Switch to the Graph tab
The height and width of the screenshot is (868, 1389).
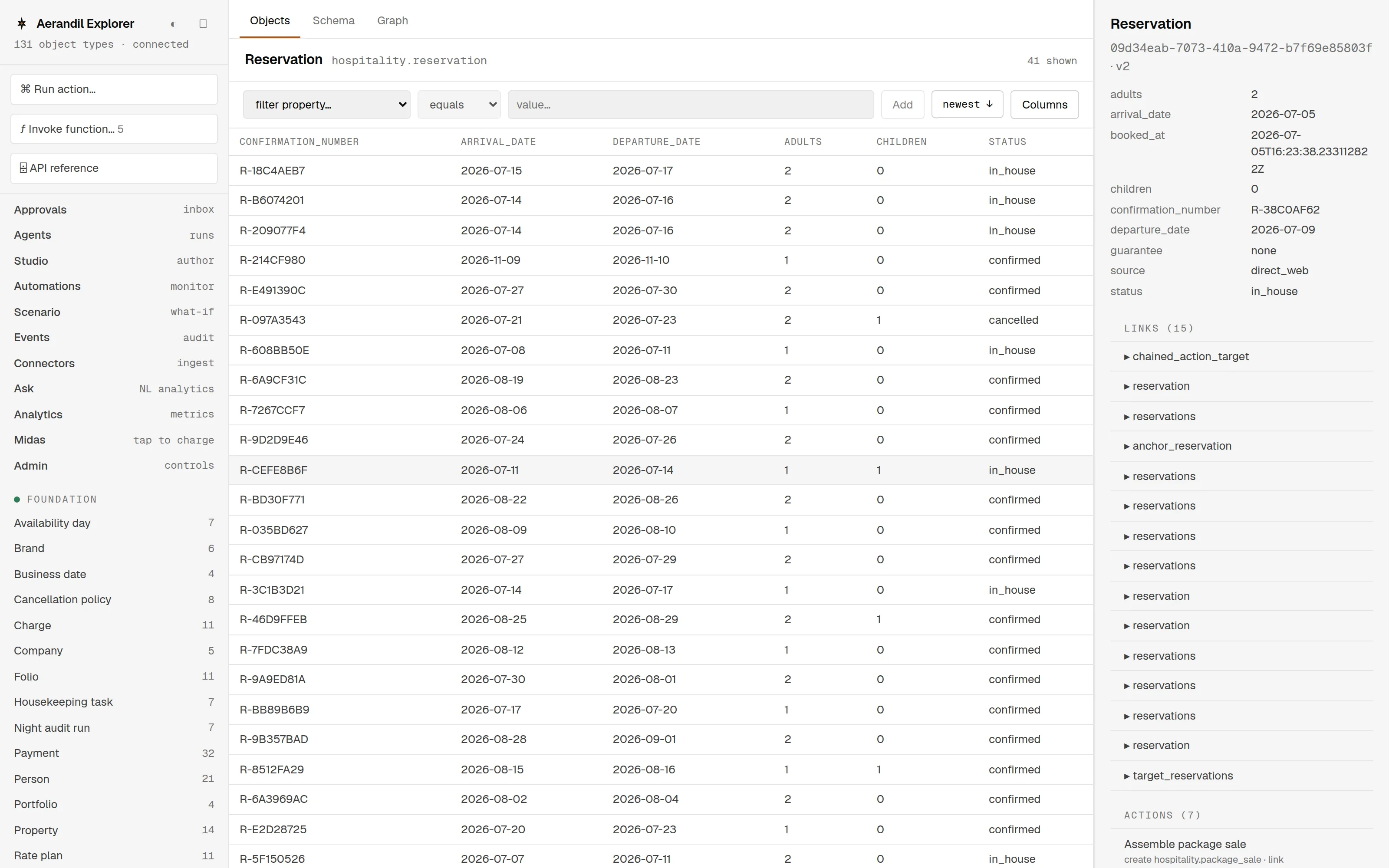click(392, 21)
